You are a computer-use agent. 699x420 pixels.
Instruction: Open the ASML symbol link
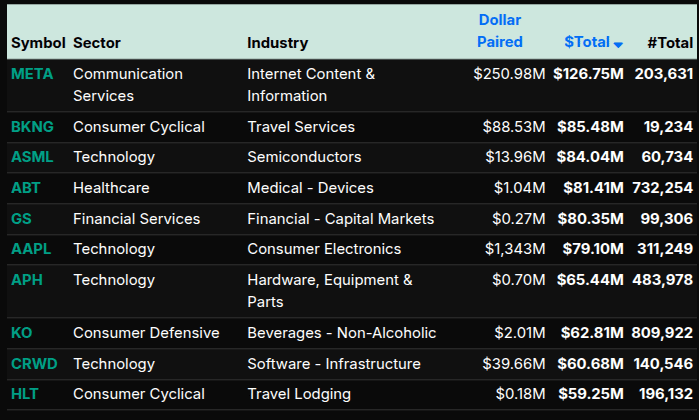(31, 157)
